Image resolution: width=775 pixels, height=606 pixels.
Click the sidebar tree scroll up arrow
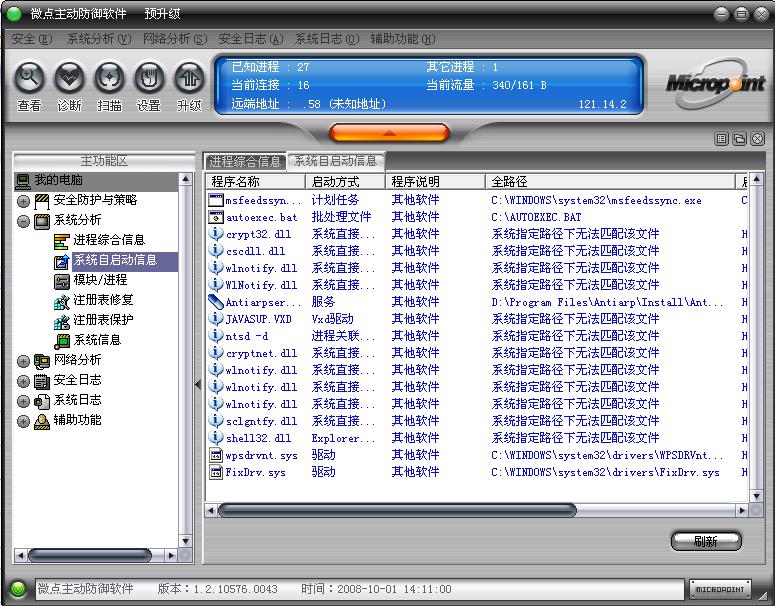(185, 179)
